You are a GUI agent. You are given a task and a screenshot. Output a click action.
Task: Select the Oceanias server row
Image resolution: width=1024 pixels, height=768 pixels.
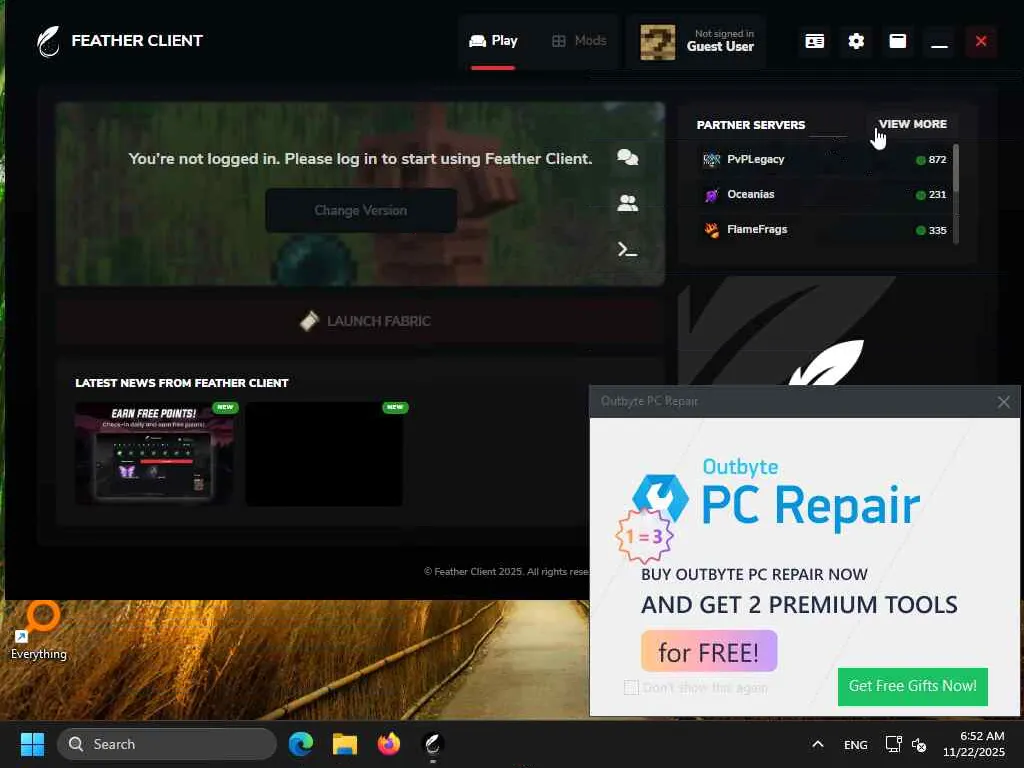coord(824,195)
